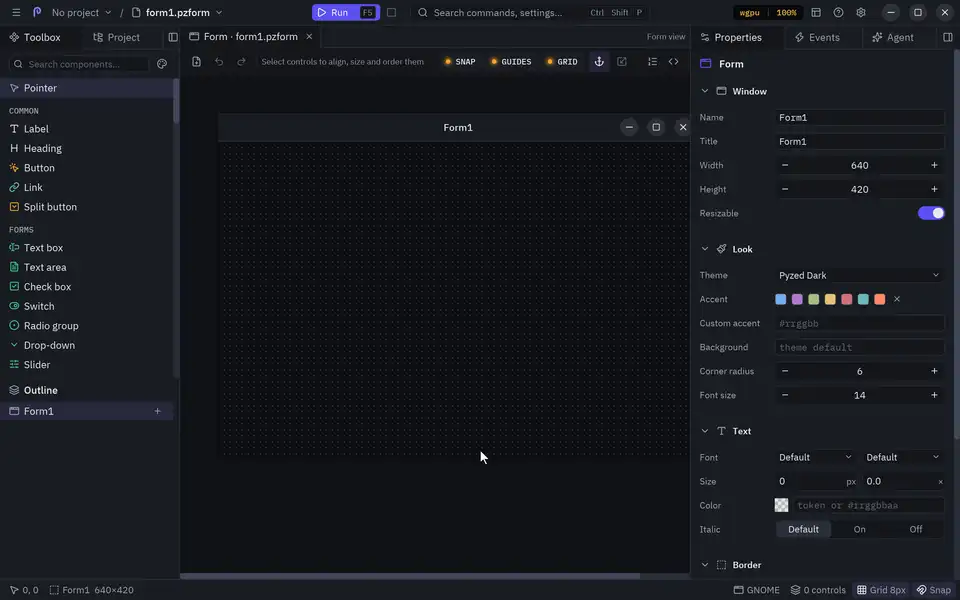The height and width of the screenshot is (600, 960).
Task: Add a child with the plus next to Form1
Action: [157, 411]
